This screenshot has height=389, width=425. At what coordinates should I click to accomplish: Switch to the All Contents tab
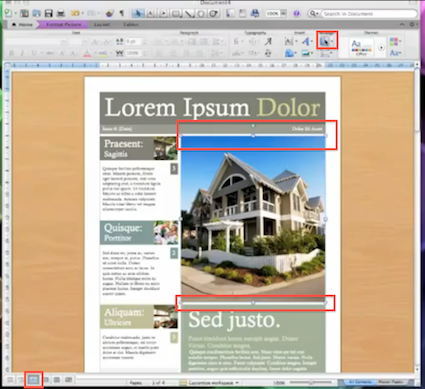click(x=359, y=382)
